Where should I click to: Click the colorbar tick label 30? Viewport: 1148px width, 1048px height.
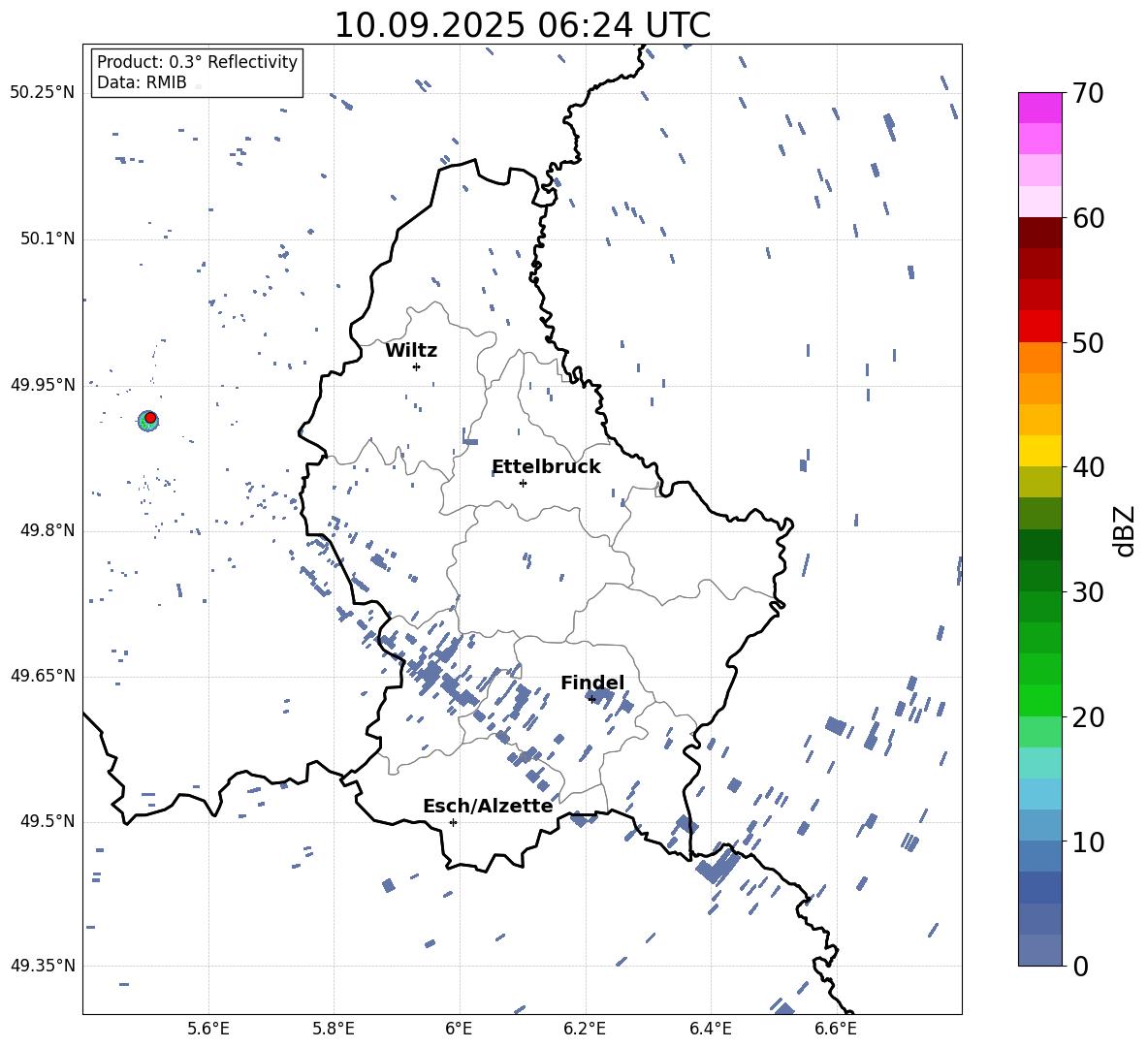(1088, 591)
